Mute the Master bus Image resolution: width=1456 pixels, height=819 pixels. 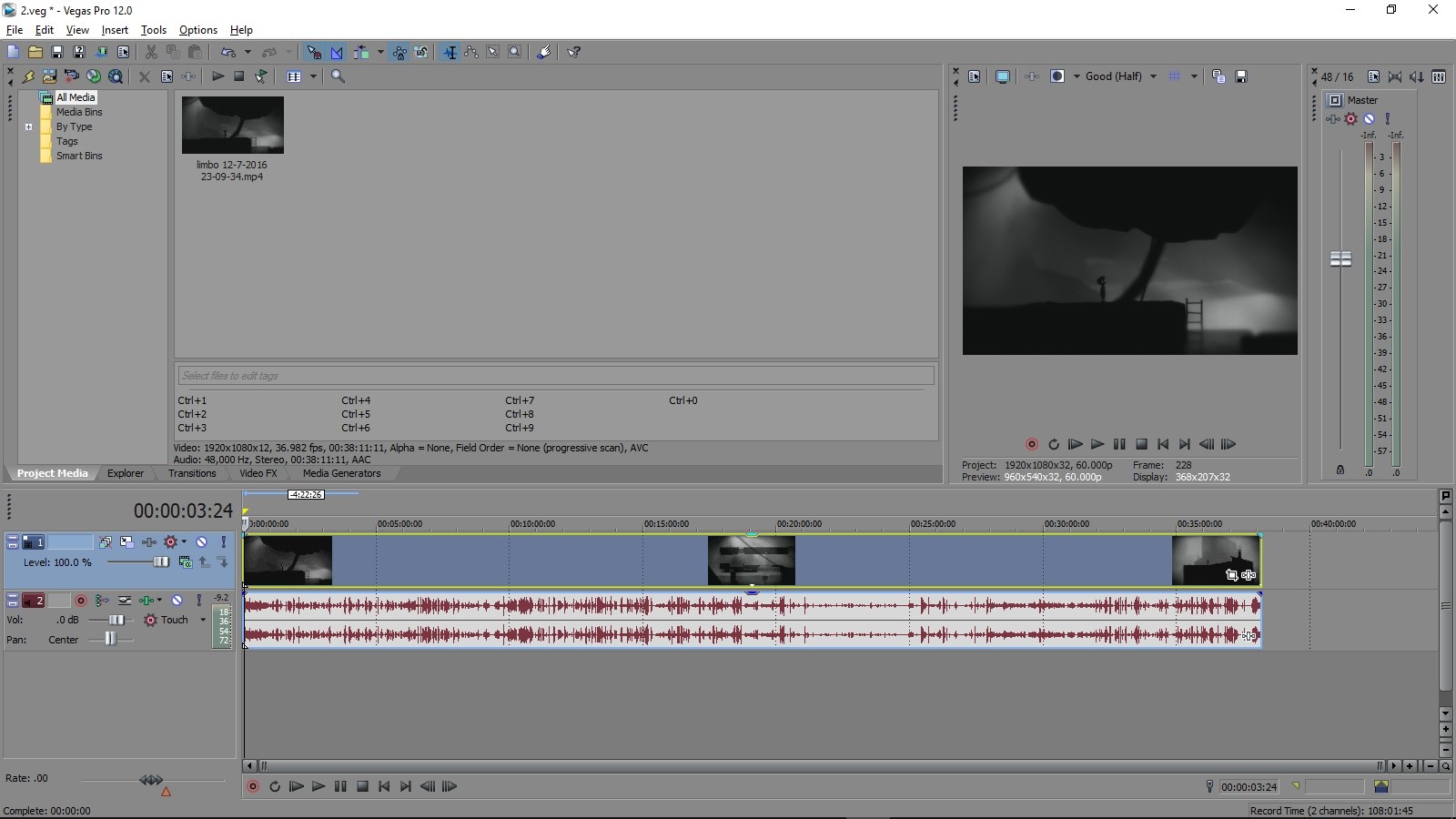[1369, 118]
